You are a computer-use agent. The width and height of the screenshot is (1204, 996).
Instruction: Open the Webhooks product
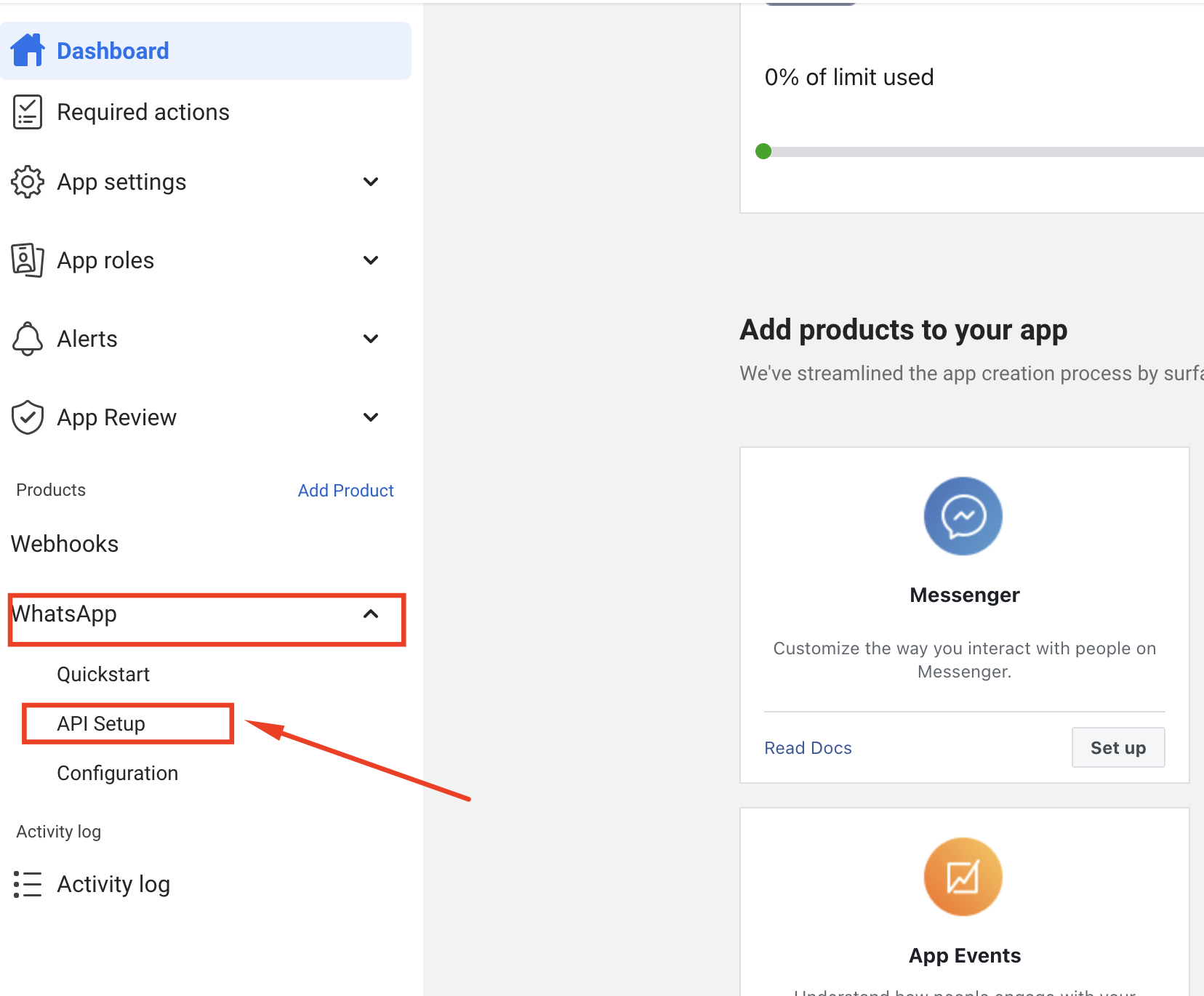(x=65, y=544)
